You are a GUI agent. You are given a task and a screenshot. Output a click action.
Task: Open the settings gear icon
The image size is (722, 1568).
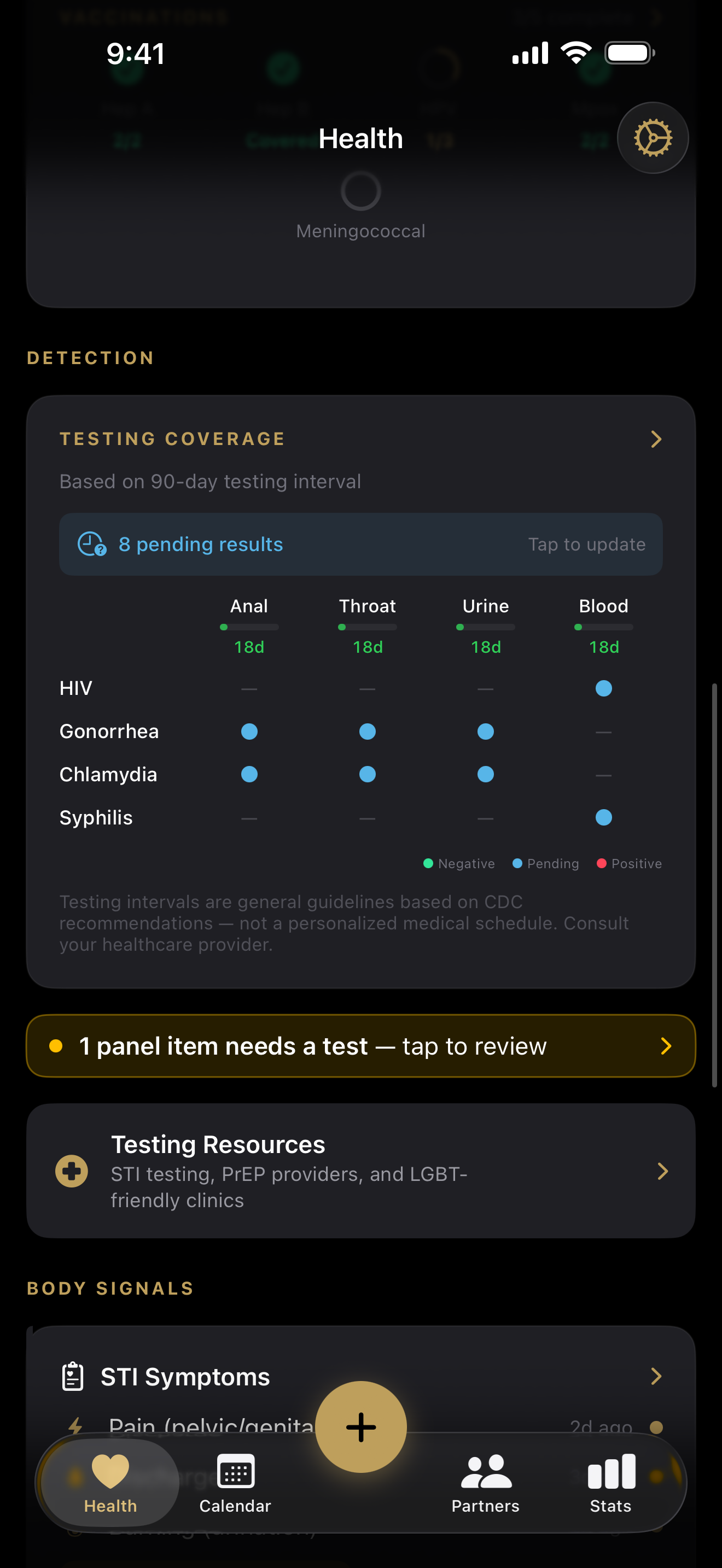(x=653, y=138)
